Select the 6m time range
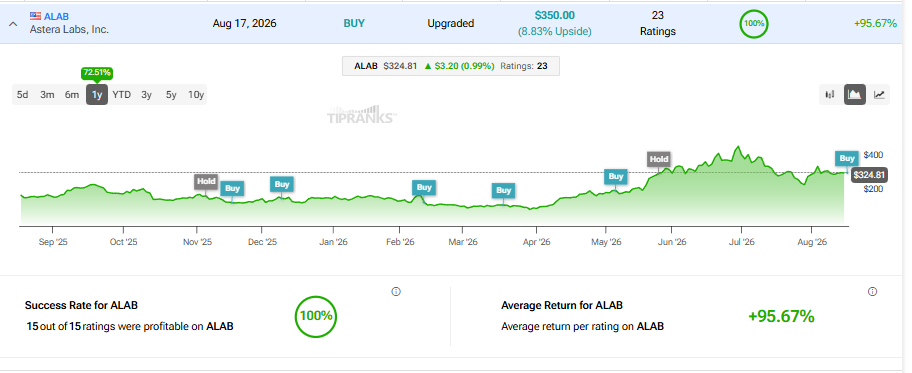 (72, 95)
